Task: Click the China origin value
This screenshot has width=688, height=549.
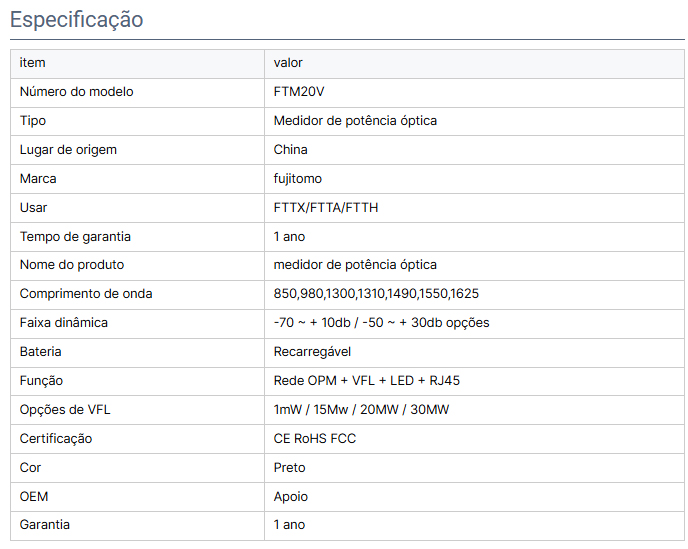Action: coord(290,150)
